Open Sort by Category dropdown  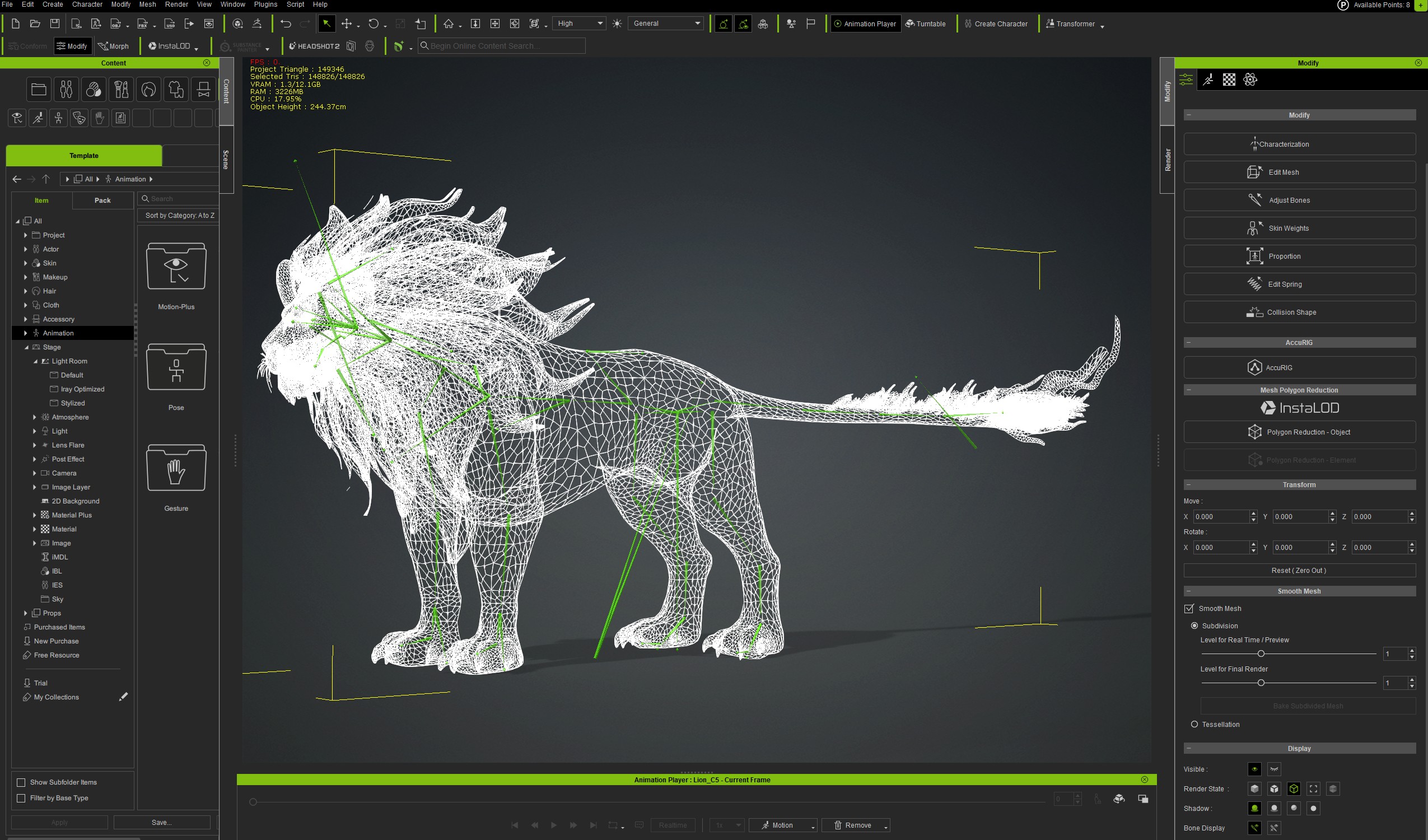click(x=179, y=216)
